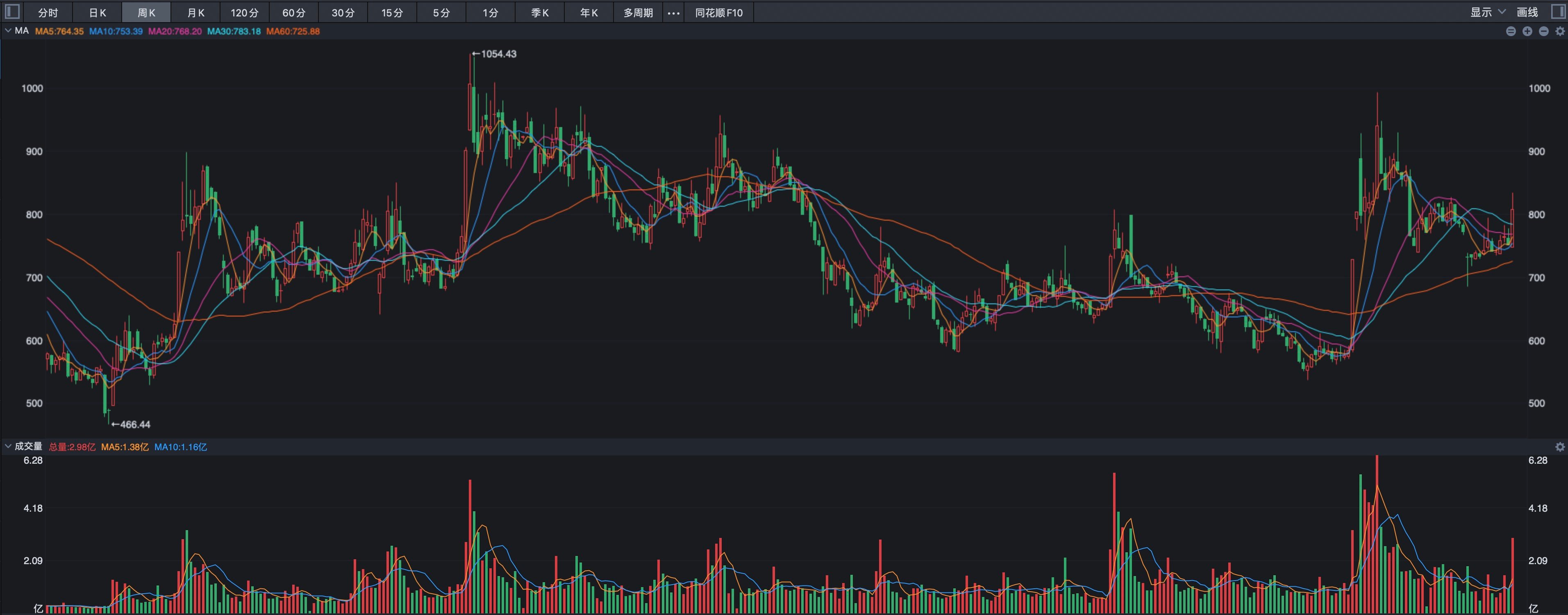Click the MA indicator name label

[x=22, y=30]
